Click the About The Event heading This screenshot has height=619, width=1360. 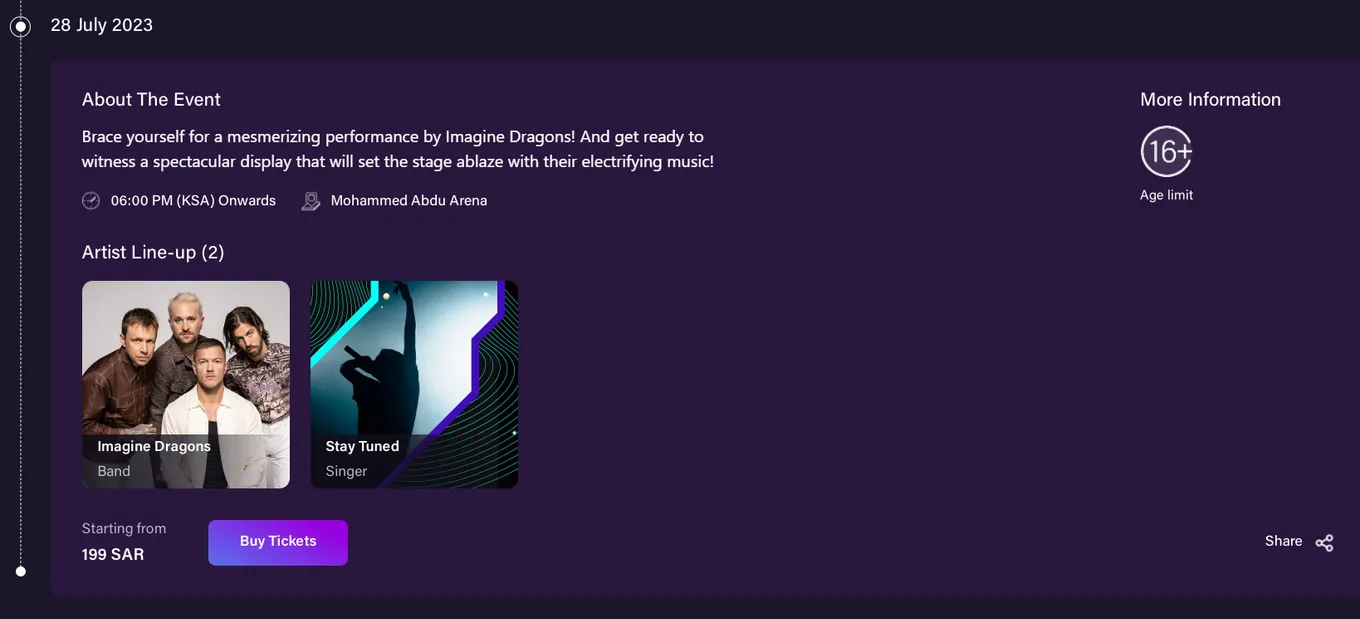tap(151, 99)
